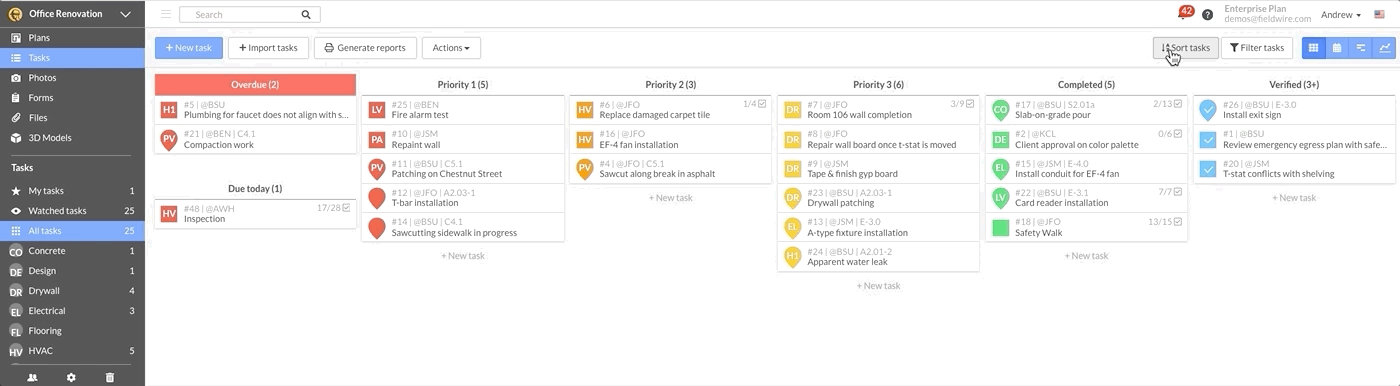1400x386 pixels.
Task: Open the people icon in sidebar footer
Action: 32,377
